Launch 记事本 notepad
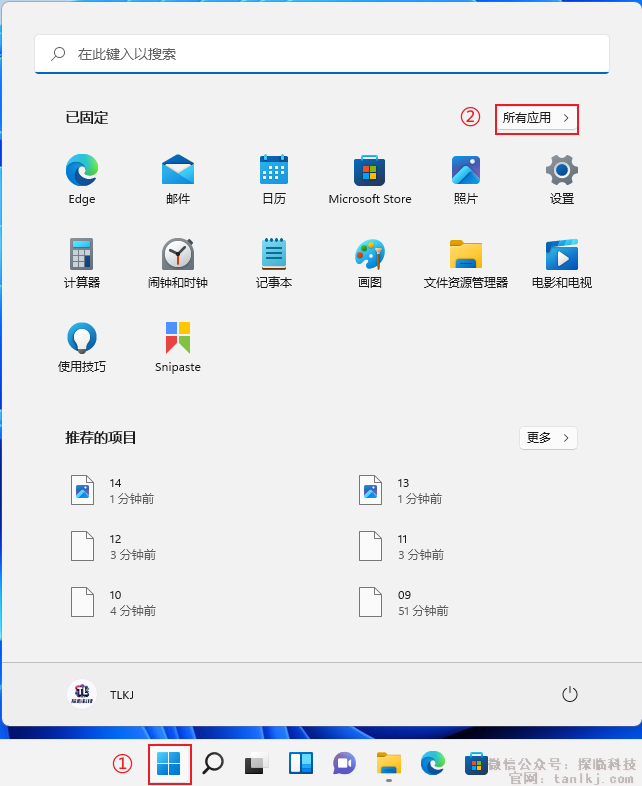Viewport: 642px width, 786px height. [x=274, y=263]
